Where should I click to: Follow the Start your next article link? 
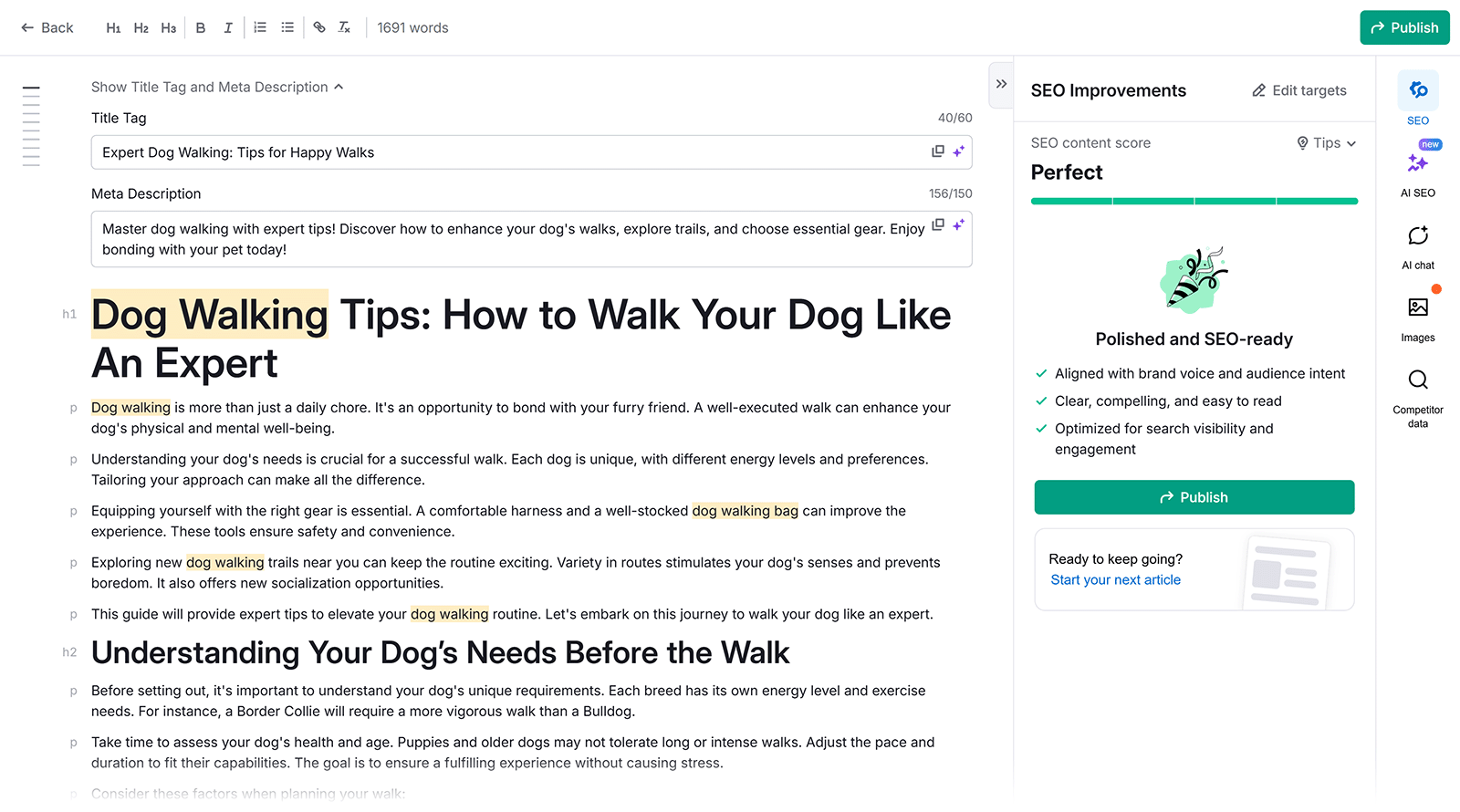pos(1115,580)
